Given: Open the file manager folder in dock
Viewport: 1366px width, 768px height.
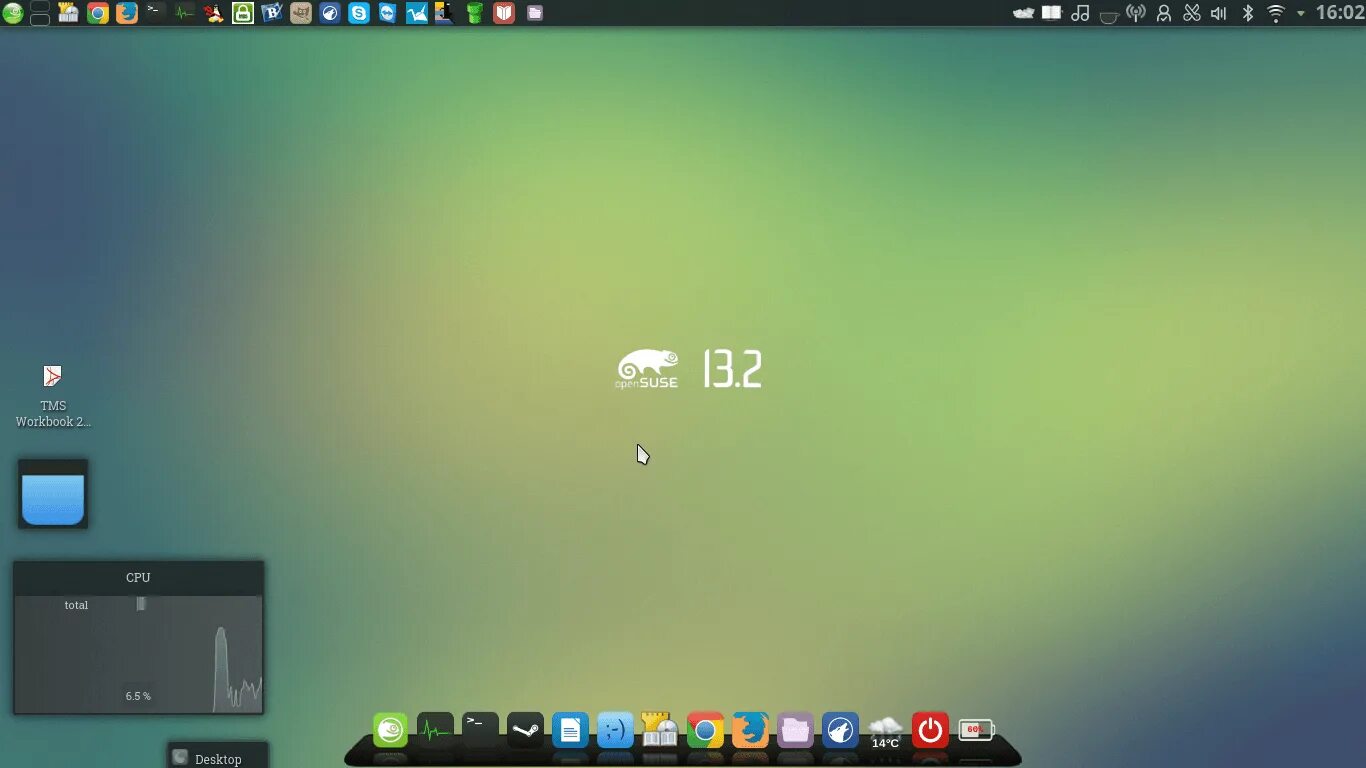Looking at the screenshot, I should pyautogui.click(x=795, y=730).
